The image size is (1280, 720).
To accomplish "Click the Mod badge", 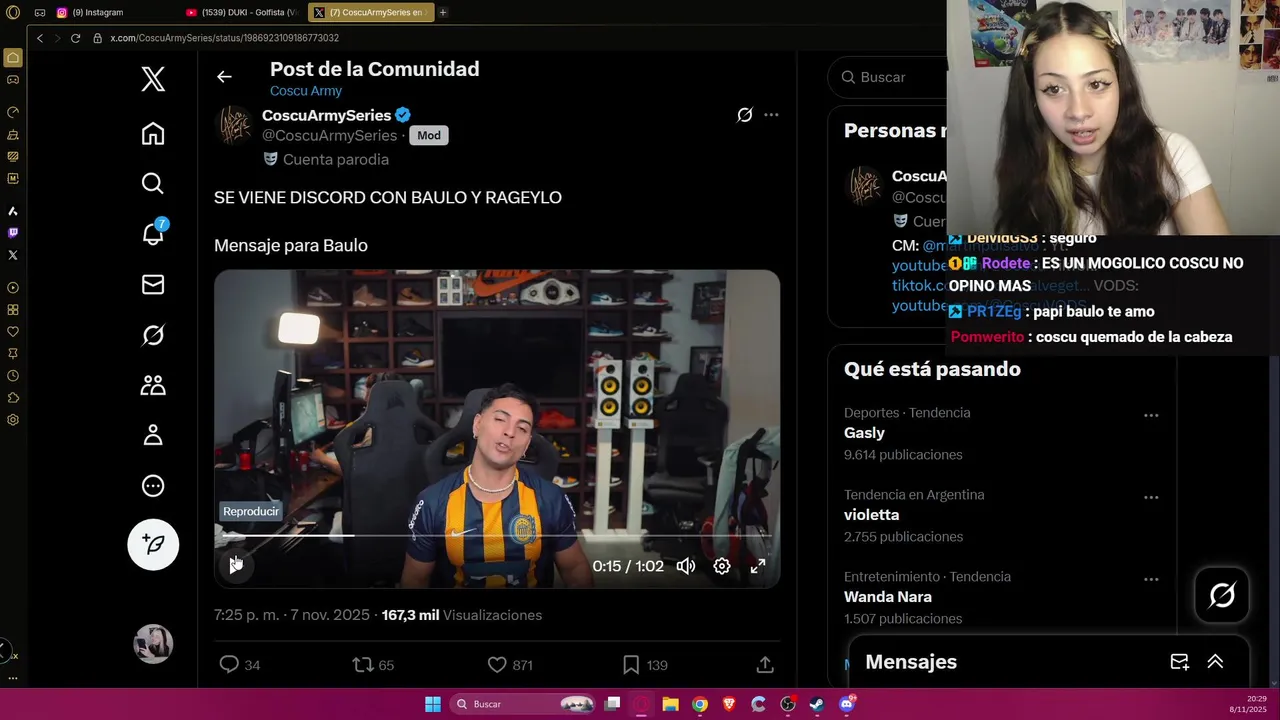I will tap(429, 135).
